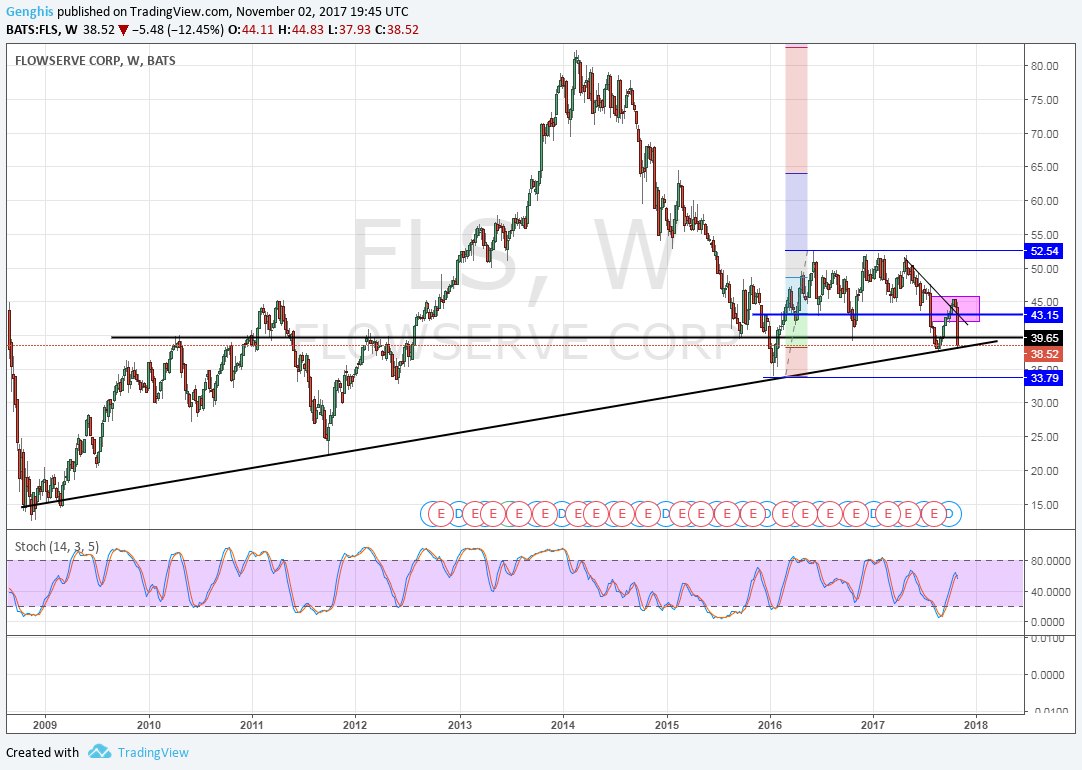
Task: Click the red down-triangle price change indicator
Action: pyautogui.click(x=123, y=30)
